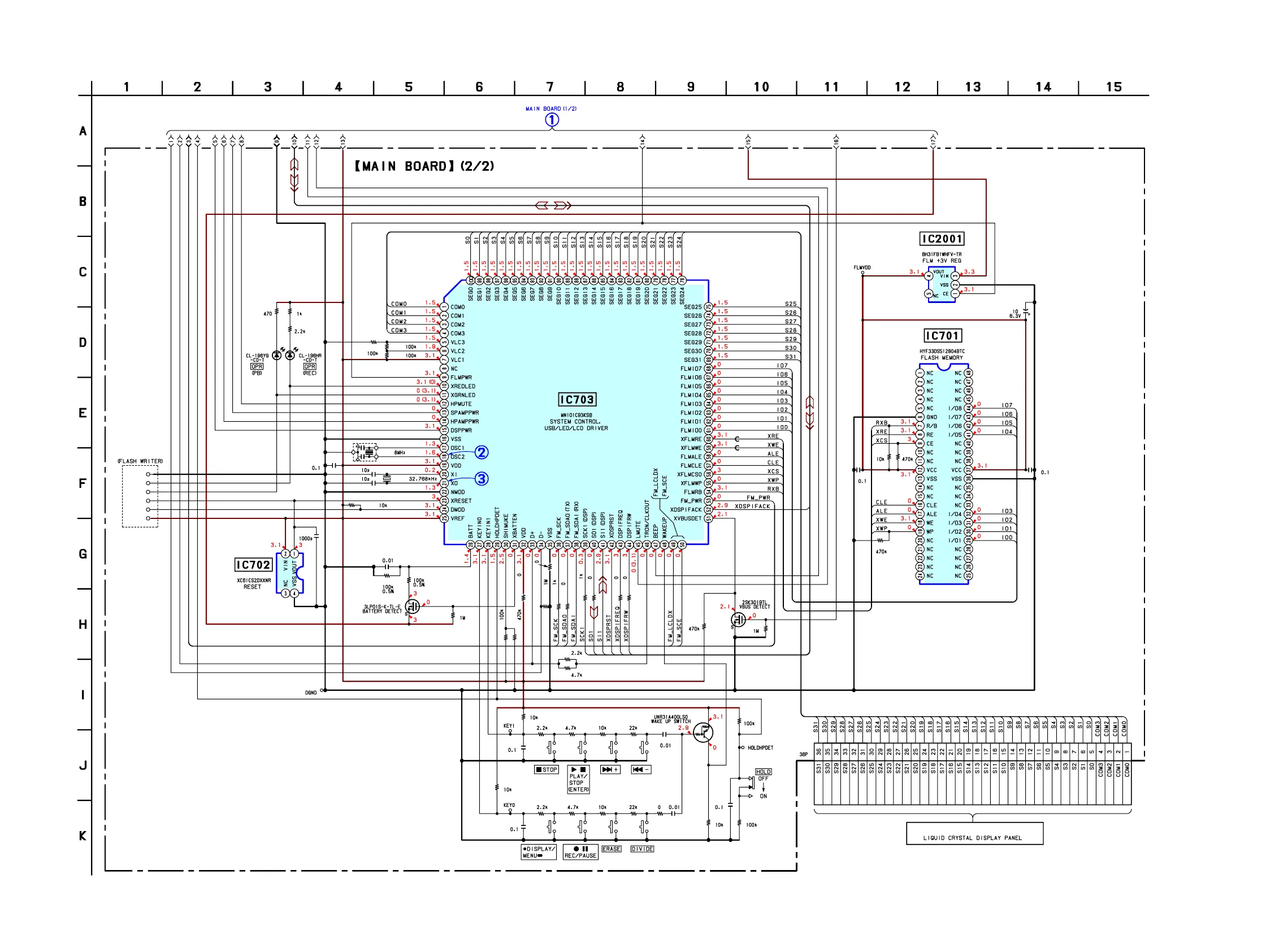Click the circled number 3 waveform marker
Viewport: 1266px width, 952px height.
(482, 479)
